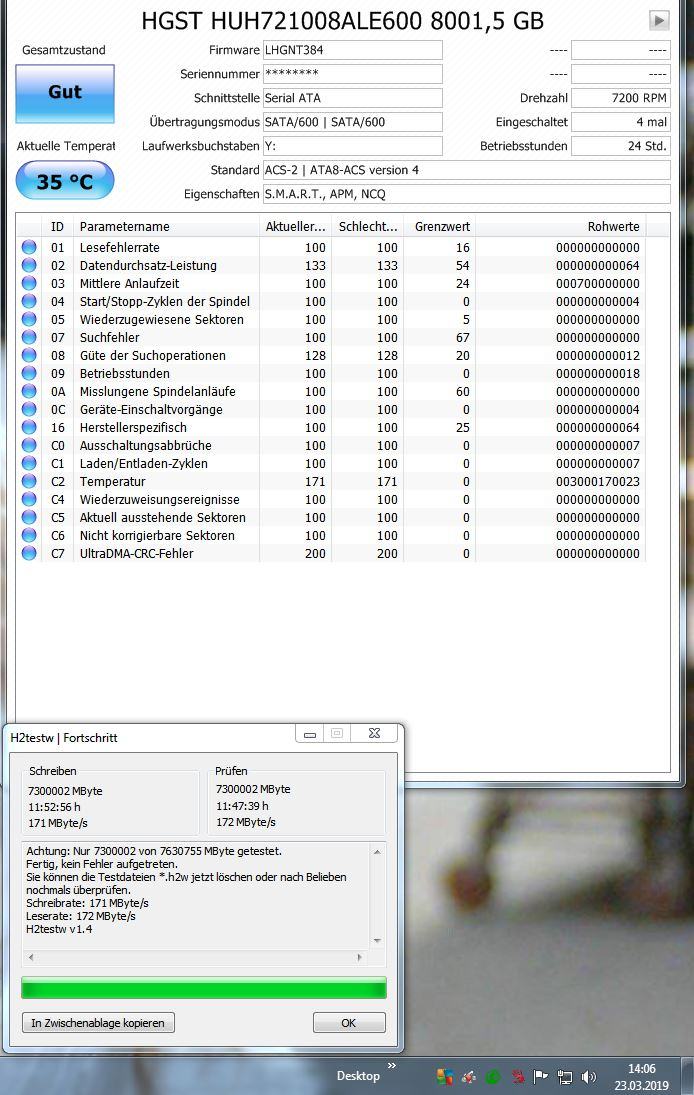The image size is (694, 1095).
Task: Click the Betriebsstunden value 24 Std.
Action: (x=621, y=146)
